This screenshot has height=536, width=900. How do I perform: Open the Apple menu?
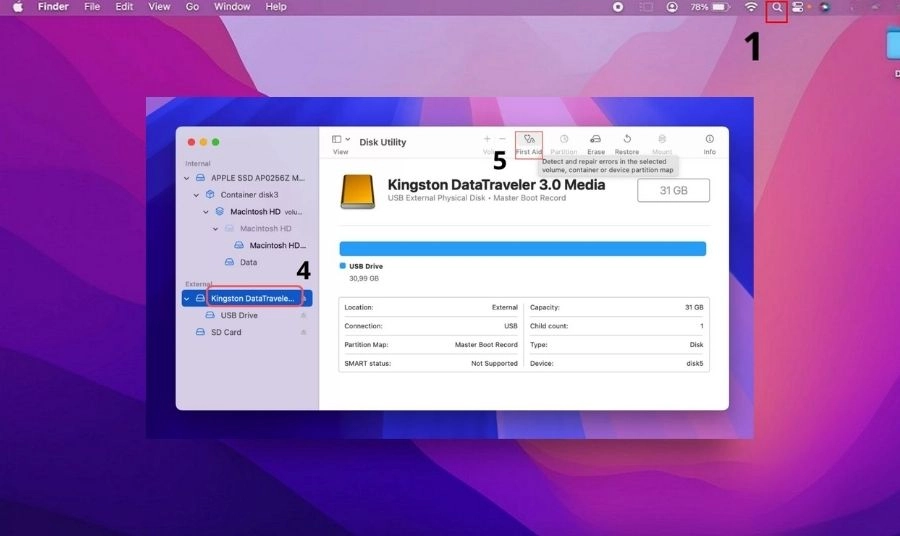(x=18, y=7)
